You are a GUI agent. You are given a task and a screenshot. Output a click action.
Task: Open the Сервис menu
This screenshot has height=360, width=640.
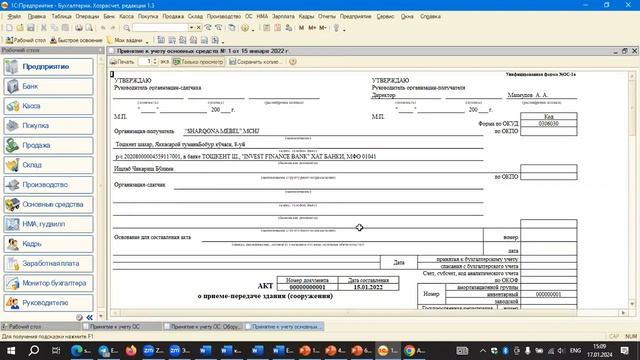385,16
